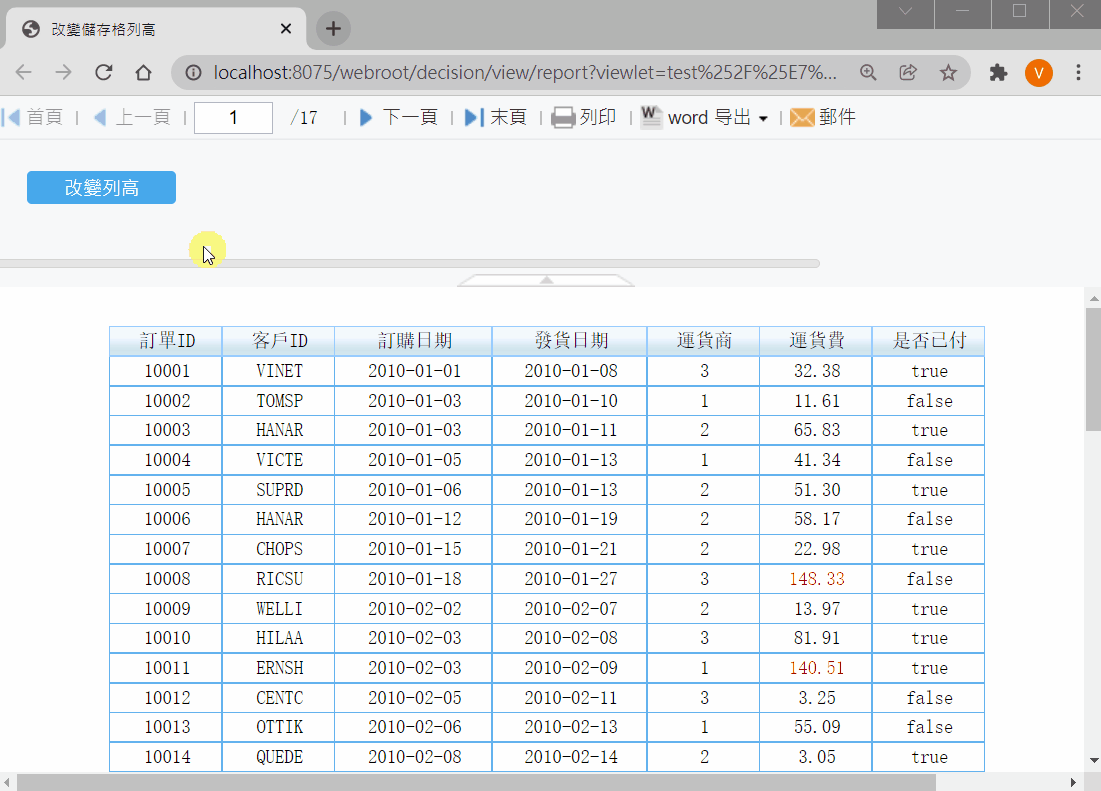The height and width of the screenshot is (791, 1101).
Task: Open a new browser tab
Action: click(x=333, y=29)
